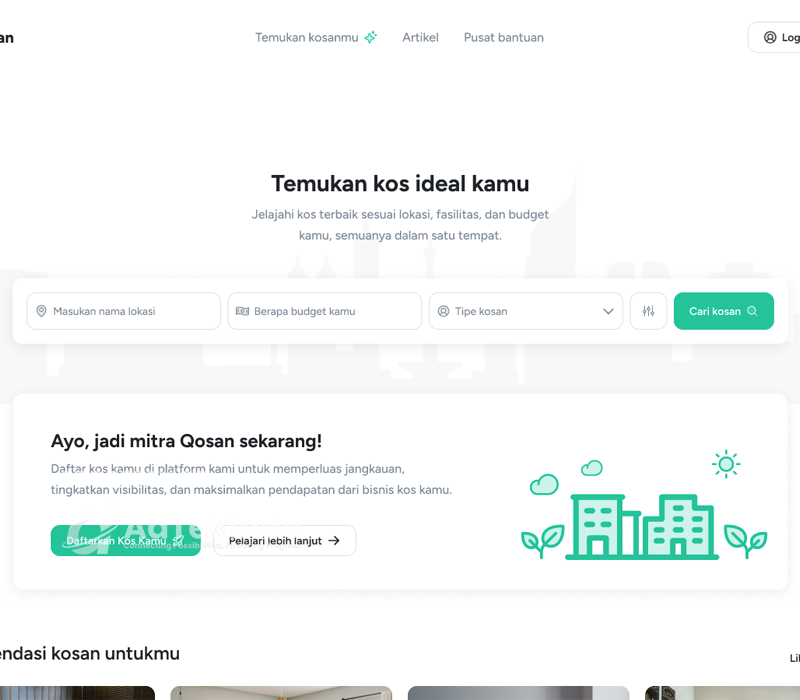Click the person icon in Tipe kosan field
Screen dimensions: 800x700
(x=443, y=311)
